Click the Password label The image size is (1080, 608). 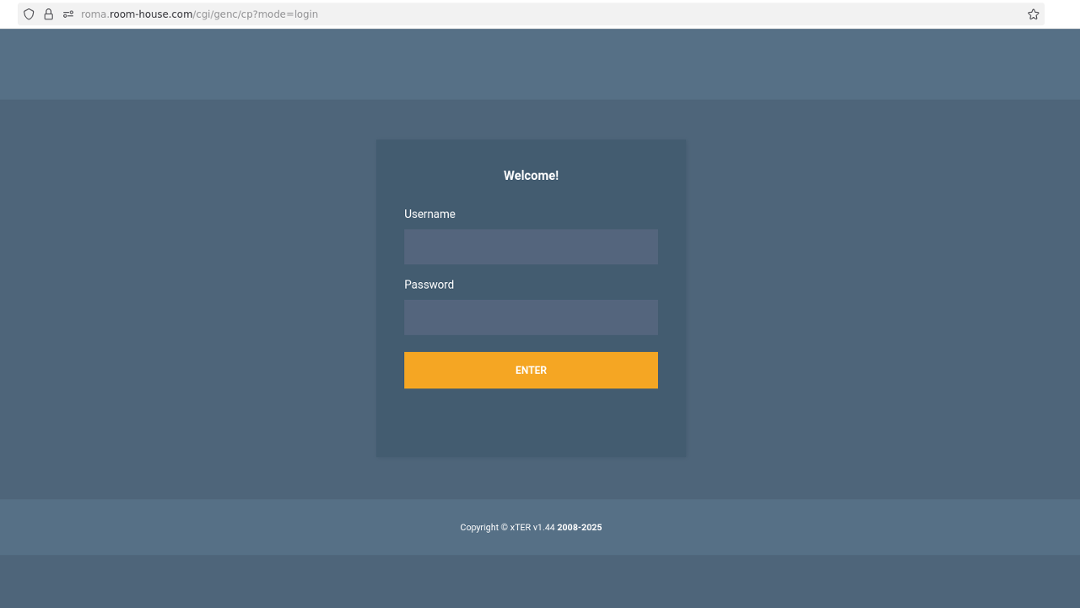pyautogui.click(x=429, y=285)
